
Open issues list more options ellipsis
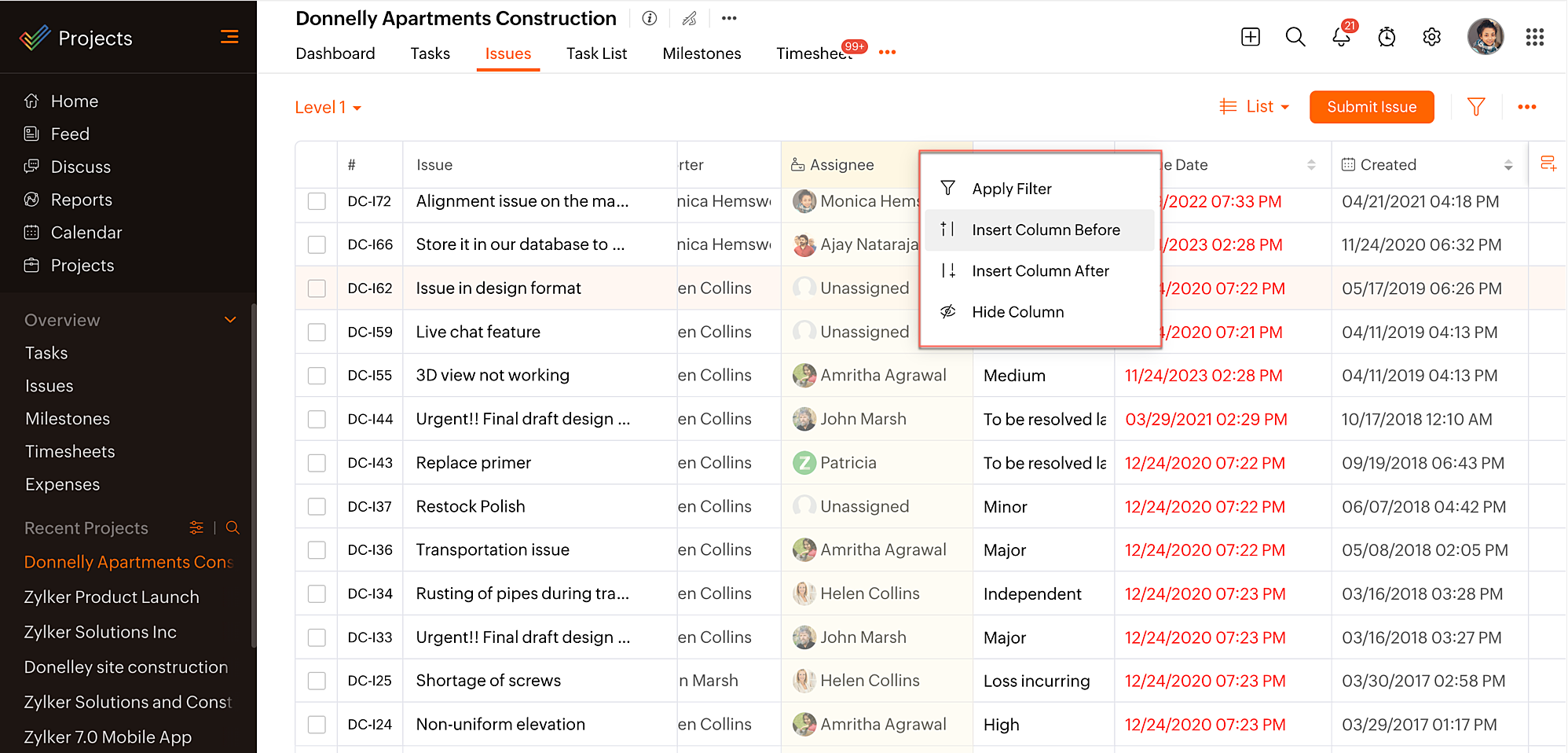click(1527, 107)
